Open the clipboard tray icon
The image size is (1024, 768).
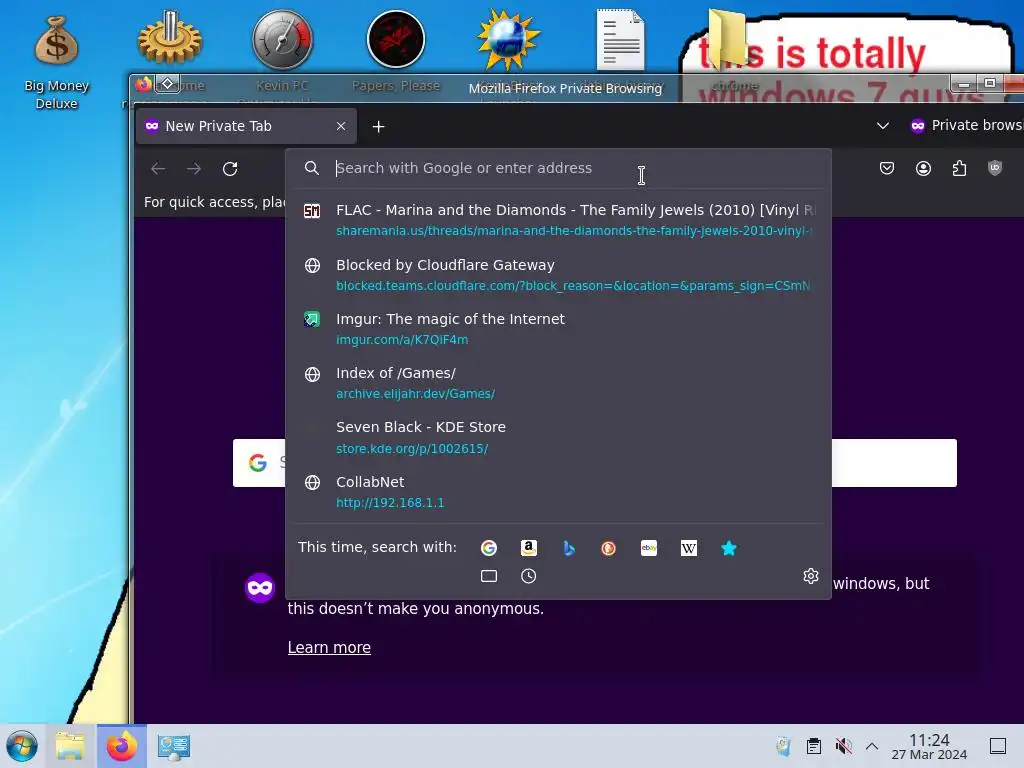pyautogui.click(x=814, y=746)
